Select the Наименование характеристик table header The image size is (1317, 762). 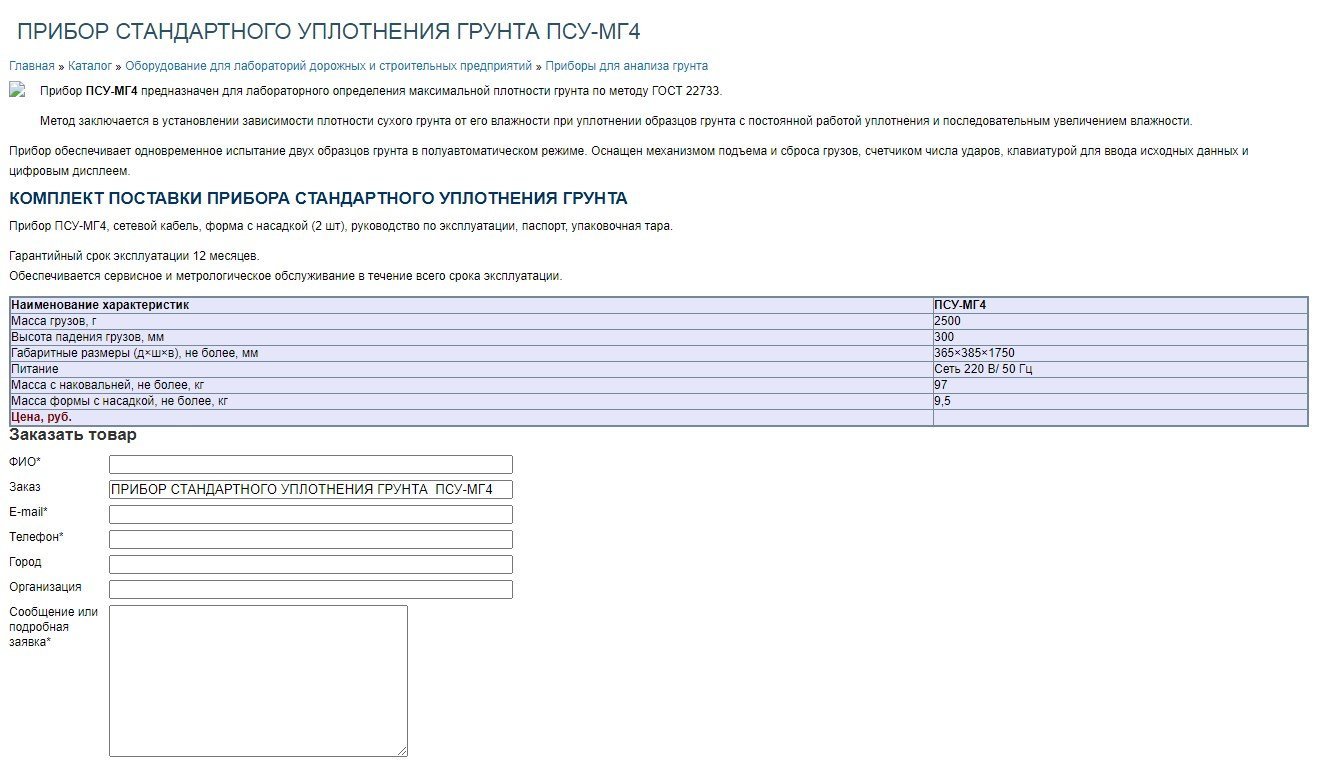pos(100,305)
